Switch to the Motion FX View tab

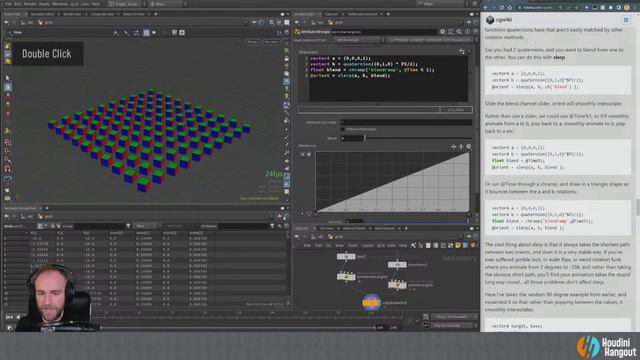pos(134,14)
